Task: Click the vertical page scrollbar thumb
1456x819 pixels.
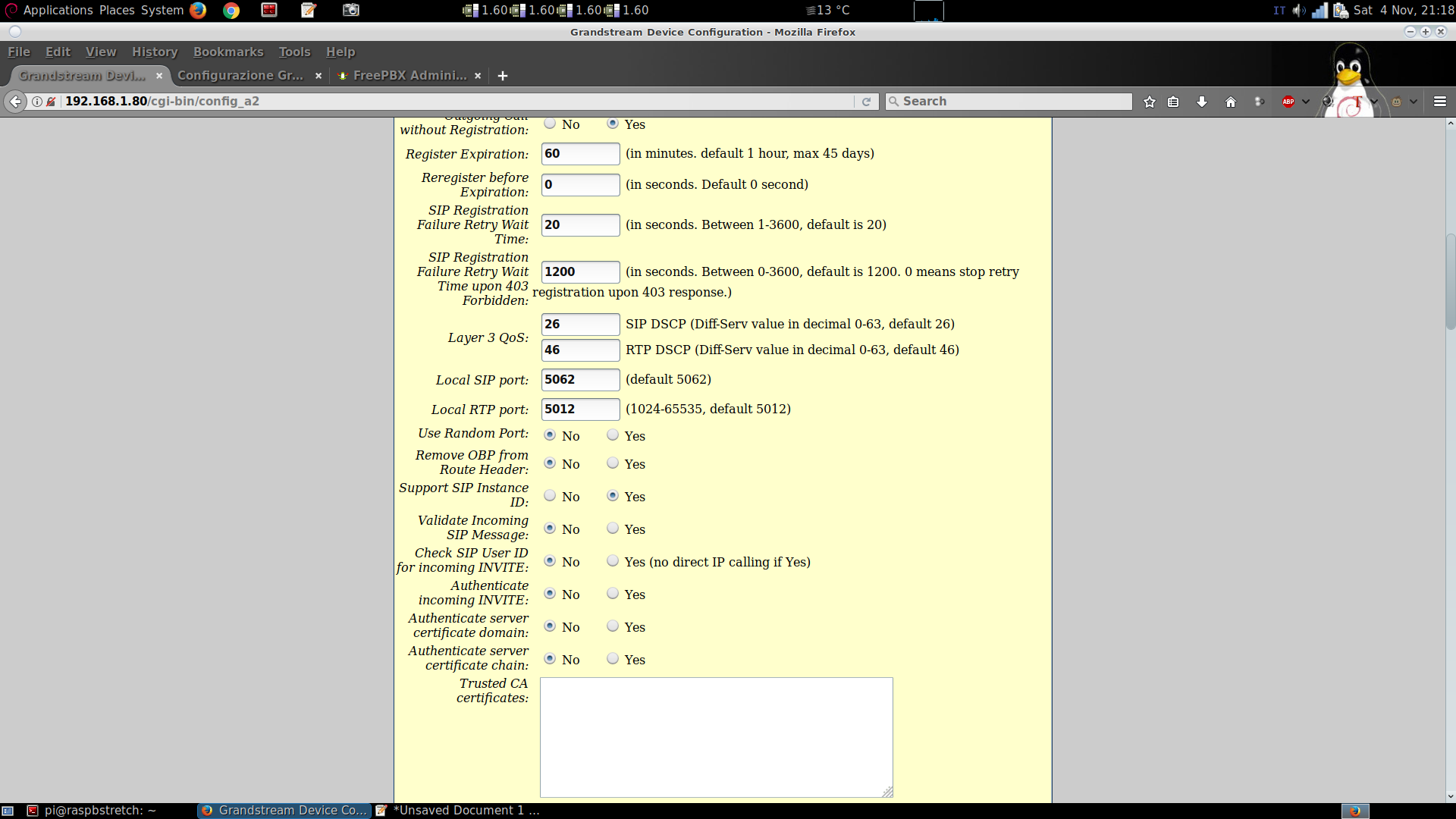Action: pyautogui.click(x=1450, y=281)
